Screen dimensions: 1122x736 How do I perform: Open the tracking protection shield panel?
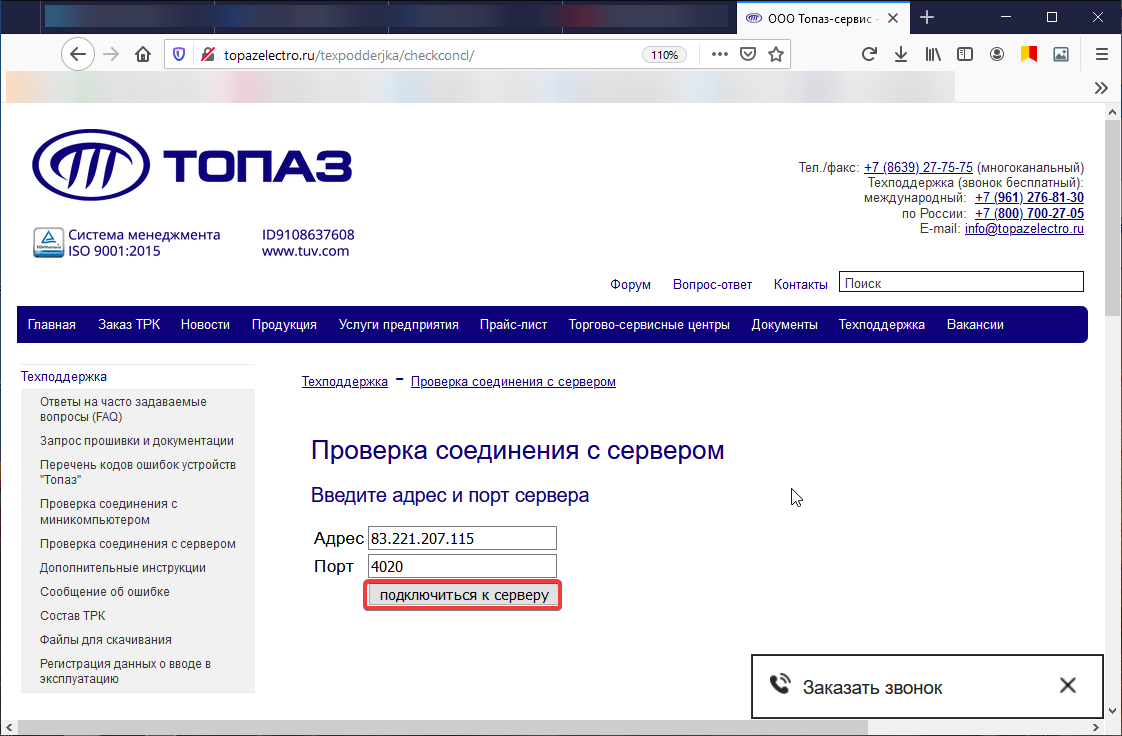tap(179, 54)
